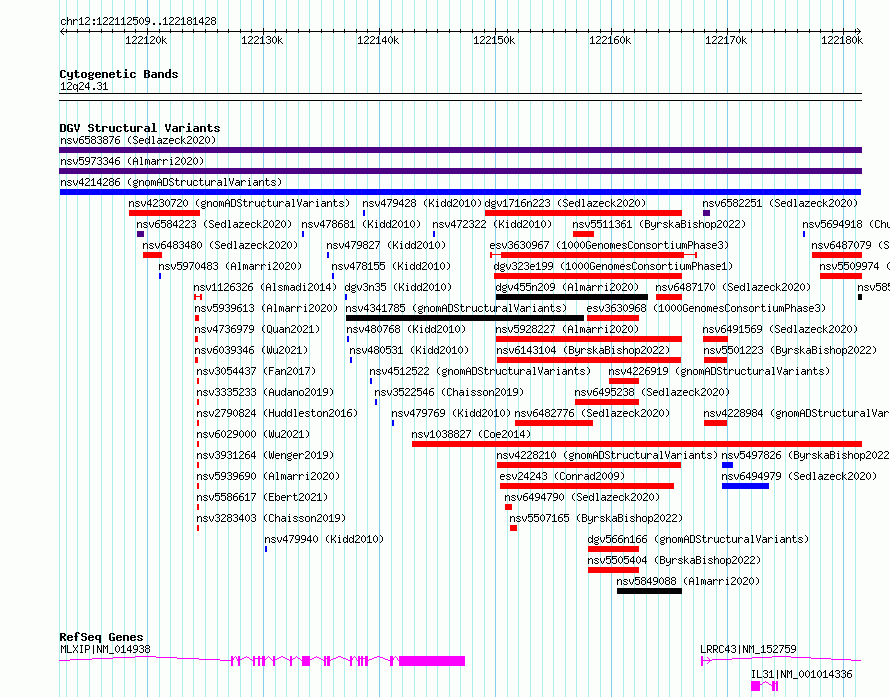Image resolution: width=890 pixels, height=697 pixels.
Task: Click nsv479769 (Kidd2010) label
Action: click(x=451, y=413)
